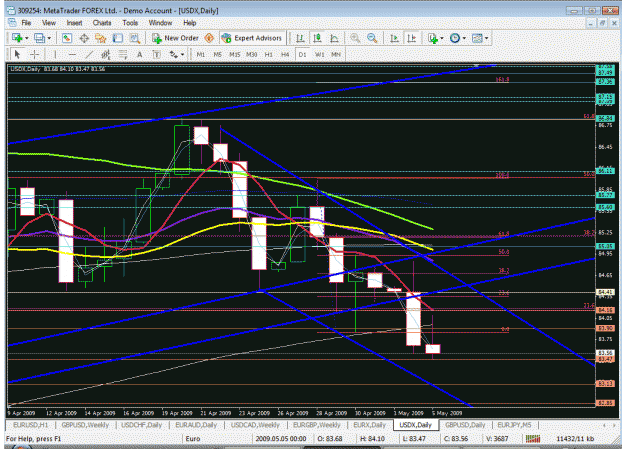The width and height of the screenshot is (625, 449).
Task: Open the Window menu
Action: 160,23
